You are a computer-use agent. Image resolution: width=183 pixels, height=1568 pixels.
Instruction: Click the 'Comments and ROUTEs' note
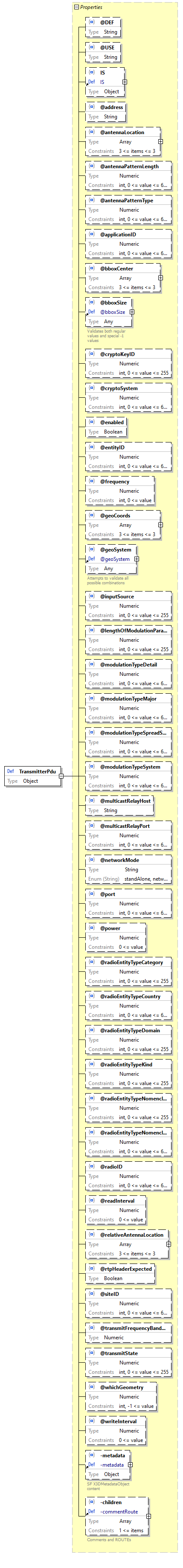(109, 1539)
